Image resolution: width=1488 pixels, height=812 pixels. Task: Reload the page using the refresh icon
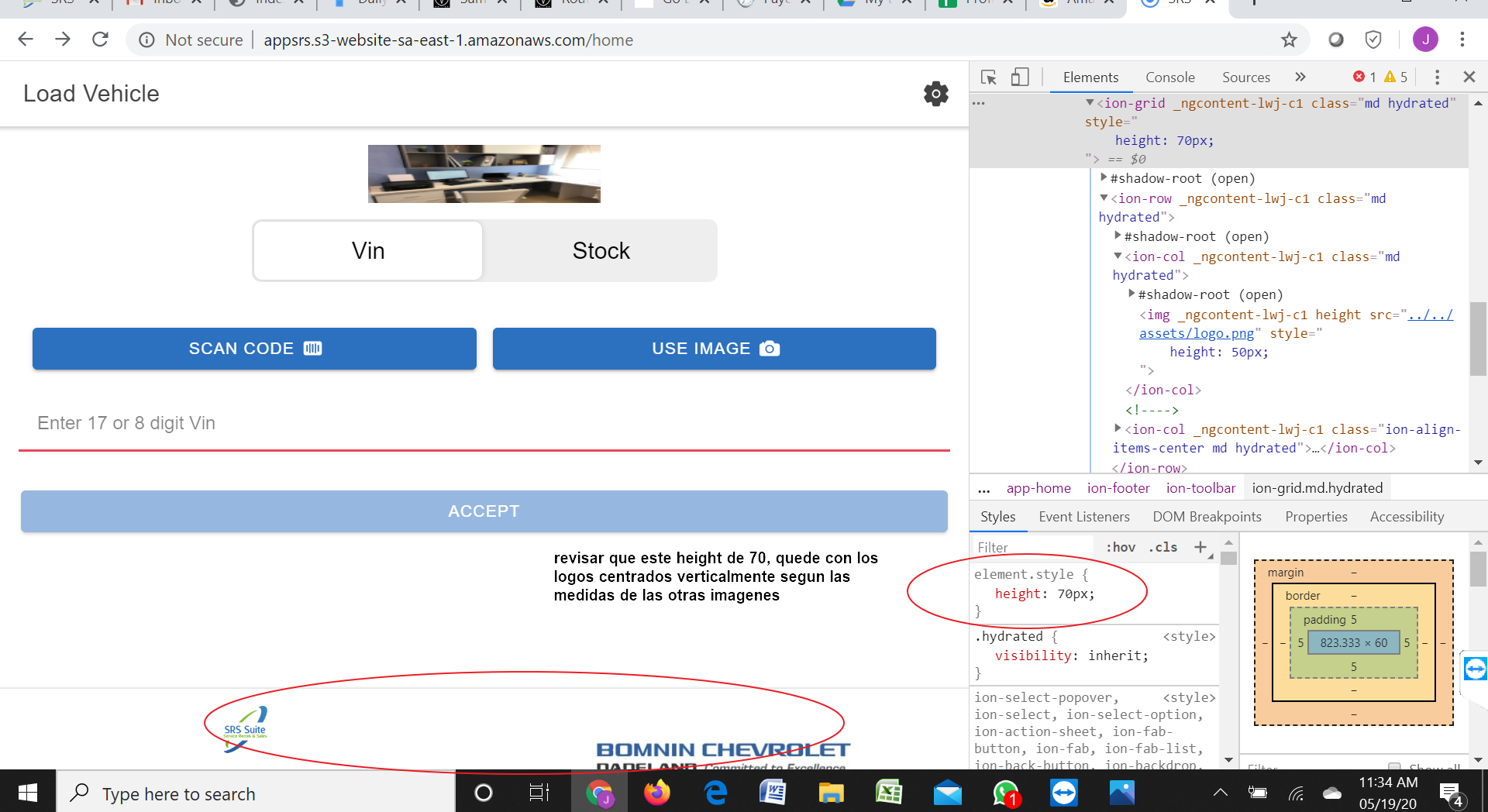tap(100, 40)
